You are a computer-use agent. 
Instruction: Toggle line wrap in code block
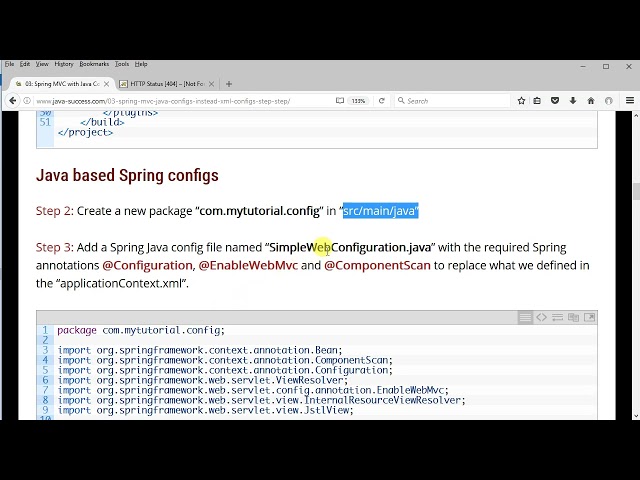click(557, 317)
